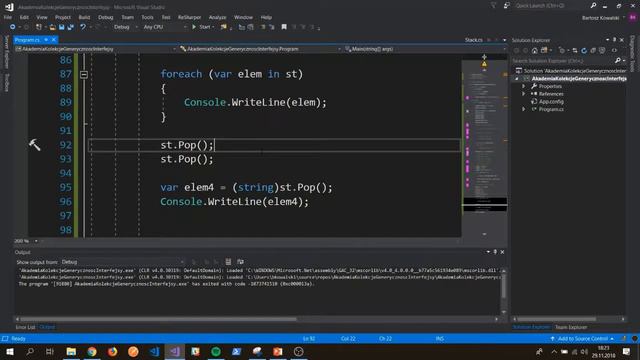
Task: Select App.config in Solution Explorer
Action: pos(551,102)
